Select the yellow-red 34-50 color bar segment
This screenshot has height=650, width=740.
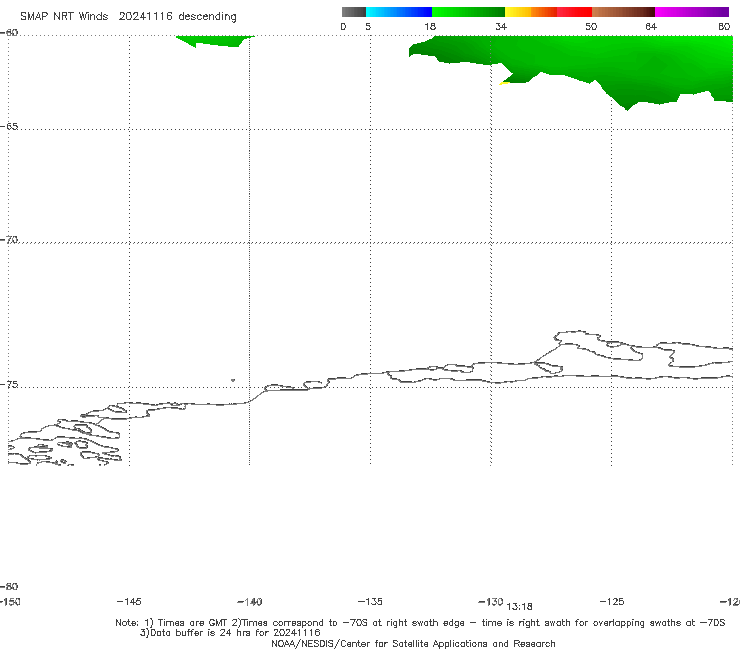point(548,12)
